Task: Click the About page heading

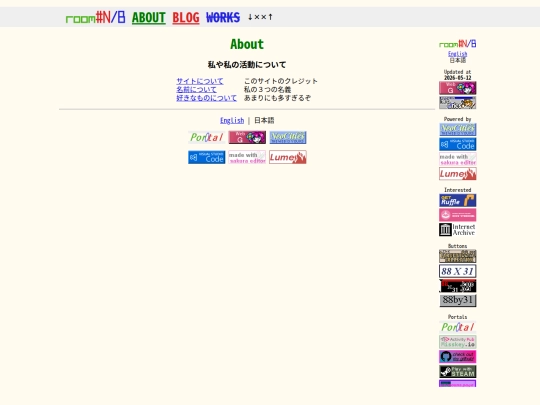Action: (247, 44)
